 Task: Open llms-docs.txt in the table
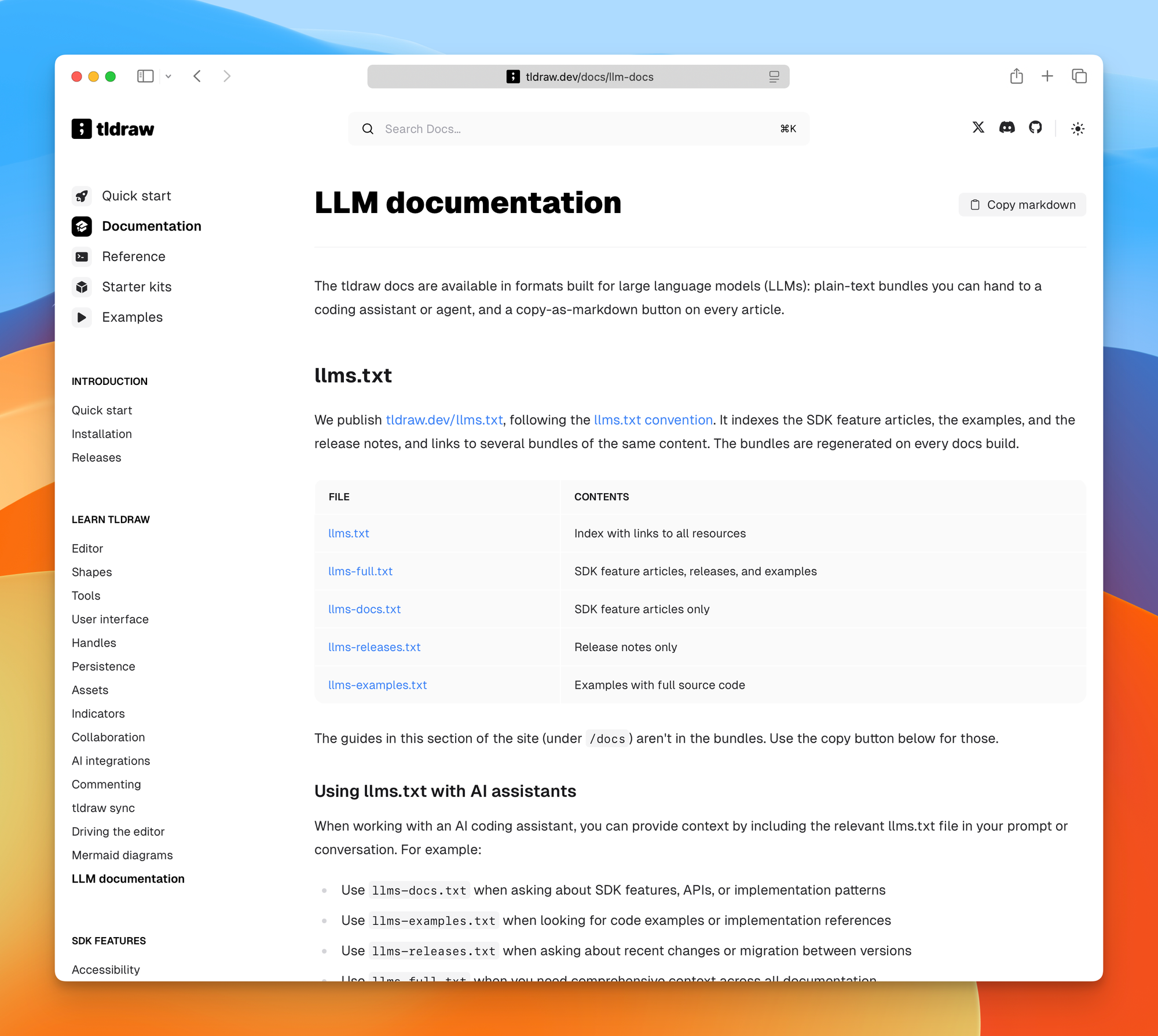click(364, 609)
